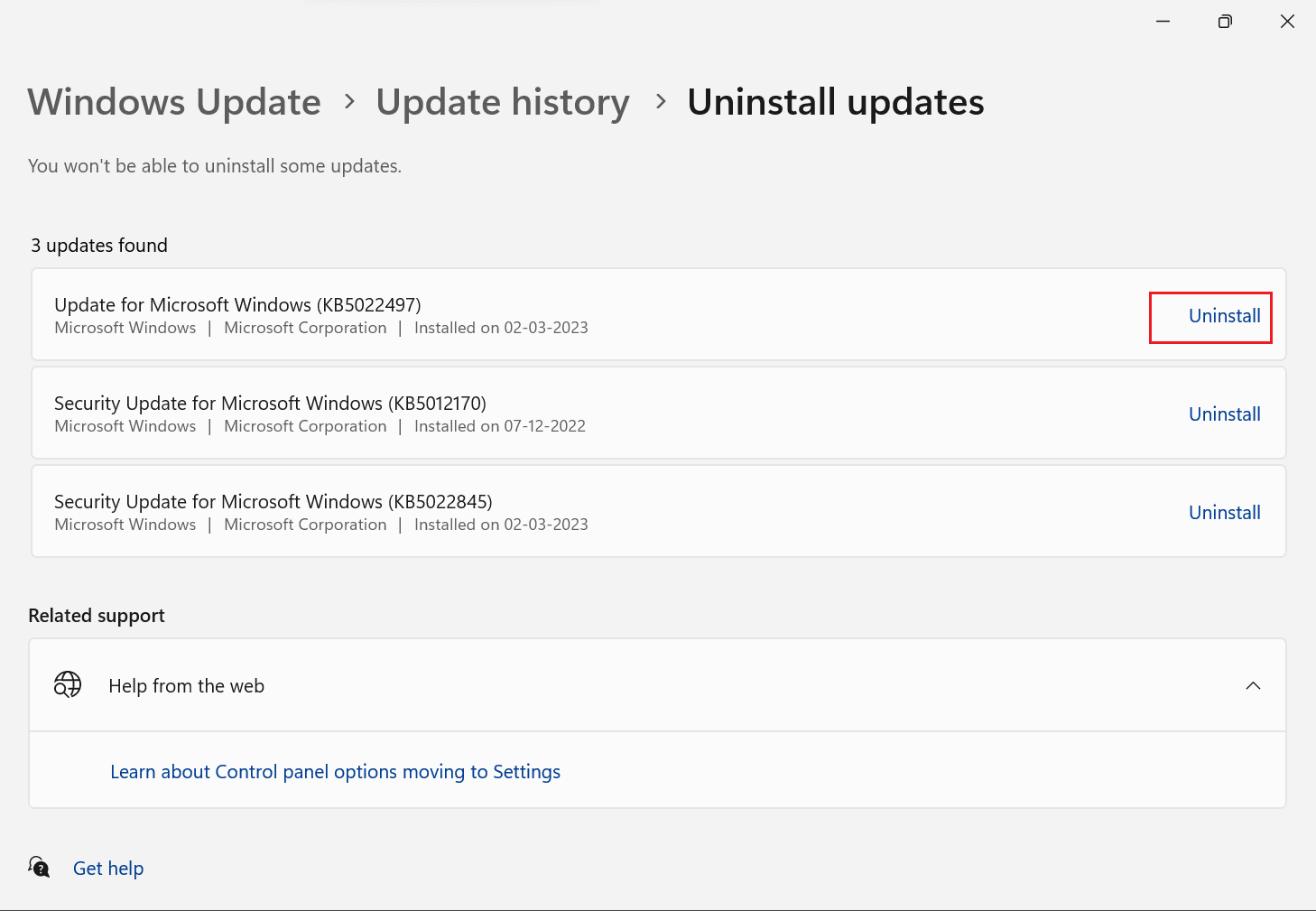This screenshot has width=1316, height=911.
Task: Go back to Windows Update breadcrumb
Action: pyautogui.click(x=174, y=102)
